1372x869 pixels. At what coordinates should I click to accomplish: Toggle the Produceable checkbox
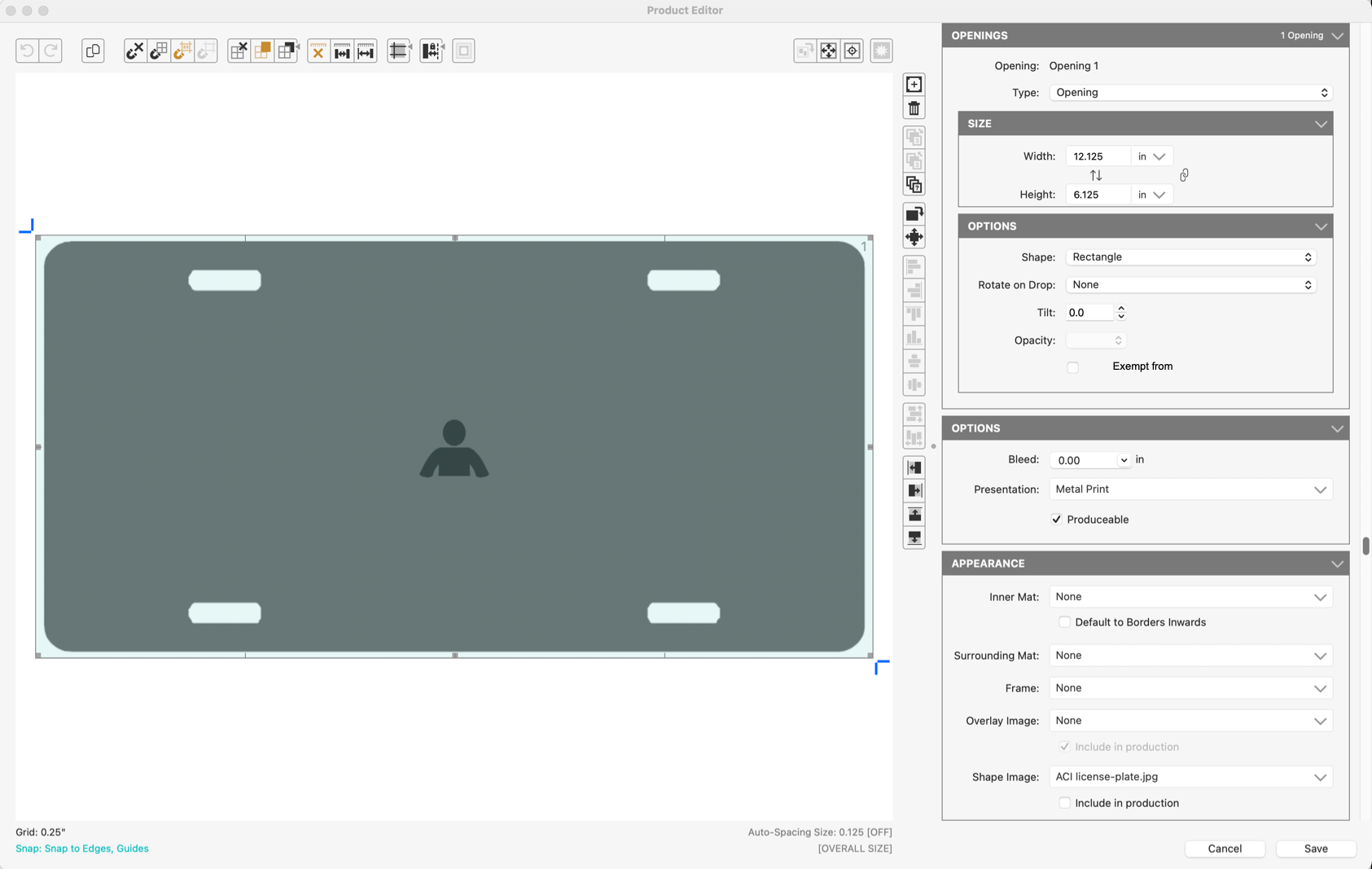(1056, 520)
